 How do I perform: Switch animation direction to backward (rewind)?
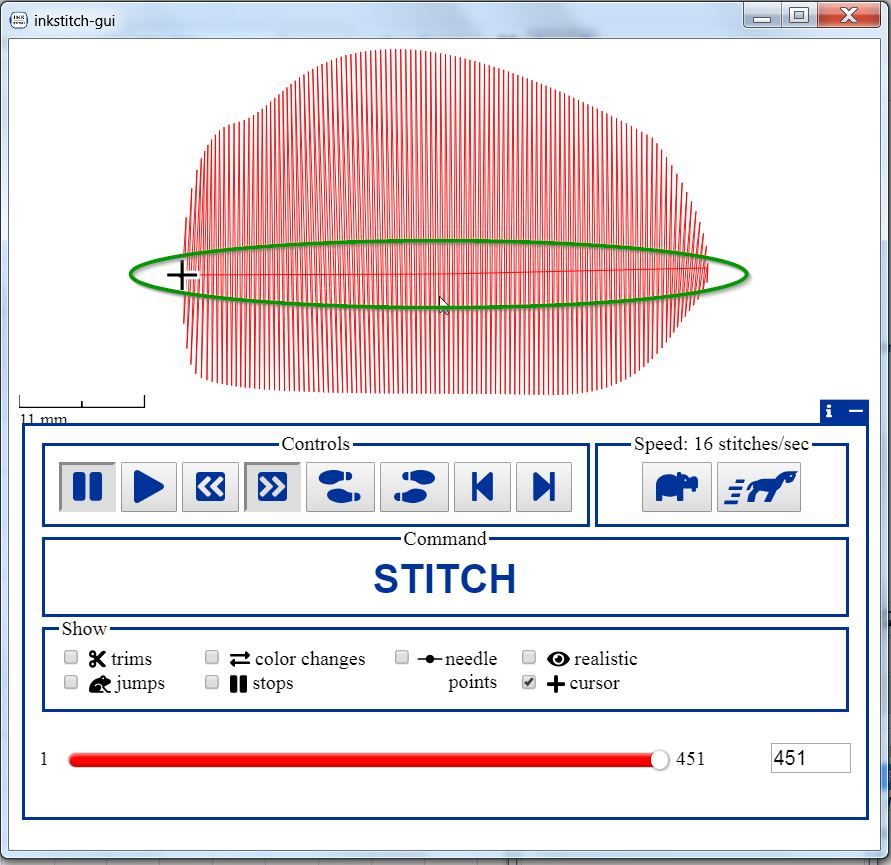(210, 487)
